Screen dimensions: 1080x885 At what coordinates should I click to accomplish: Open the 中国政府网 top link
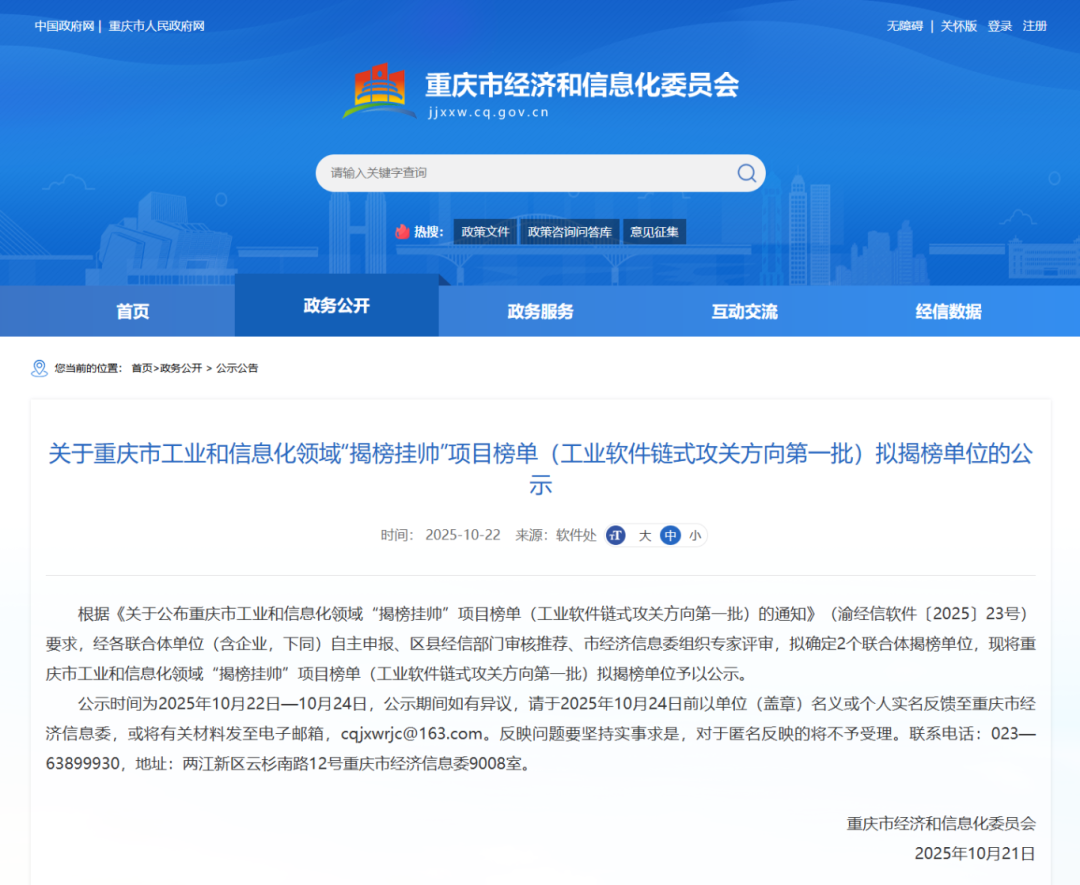point(64,26)
